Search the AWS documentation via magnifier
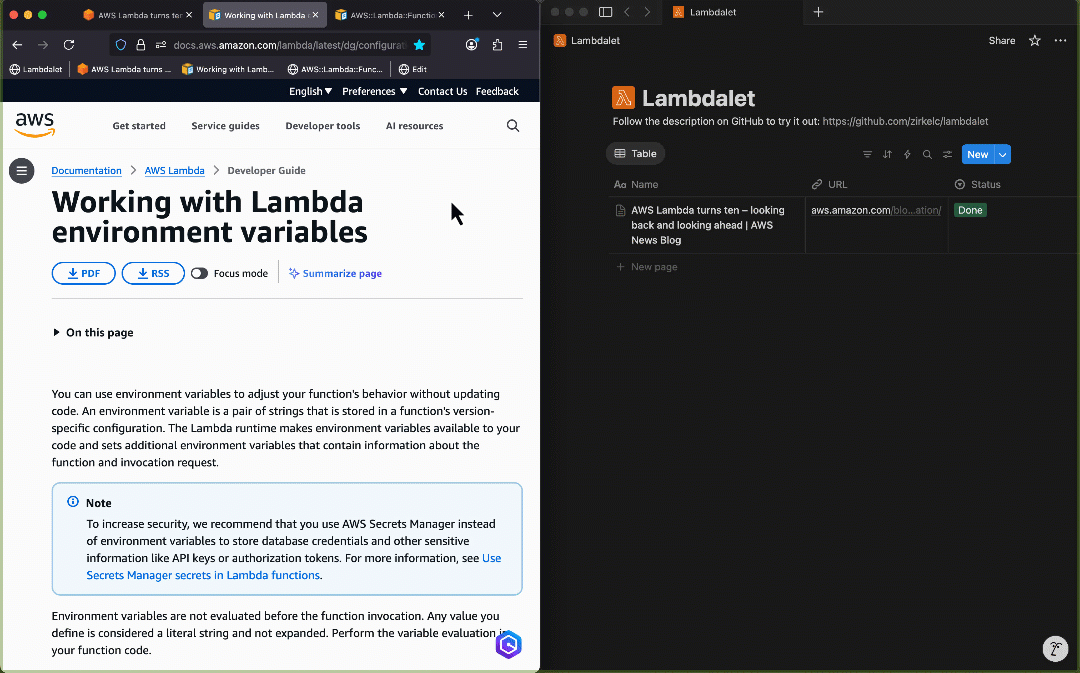 click(x=513, y=125)
